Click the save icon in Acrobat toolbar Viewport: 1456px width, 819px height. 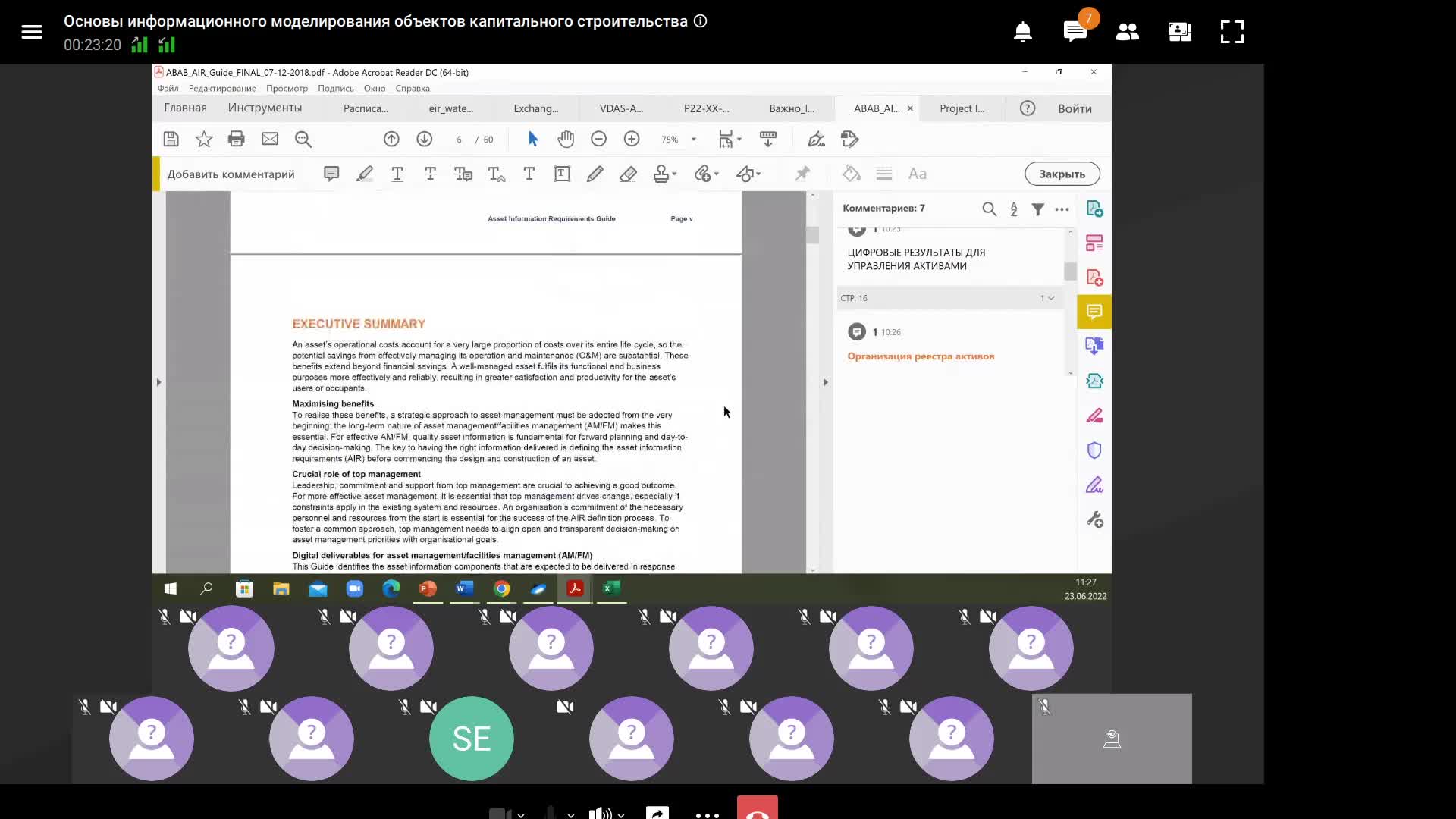(171, 139)
